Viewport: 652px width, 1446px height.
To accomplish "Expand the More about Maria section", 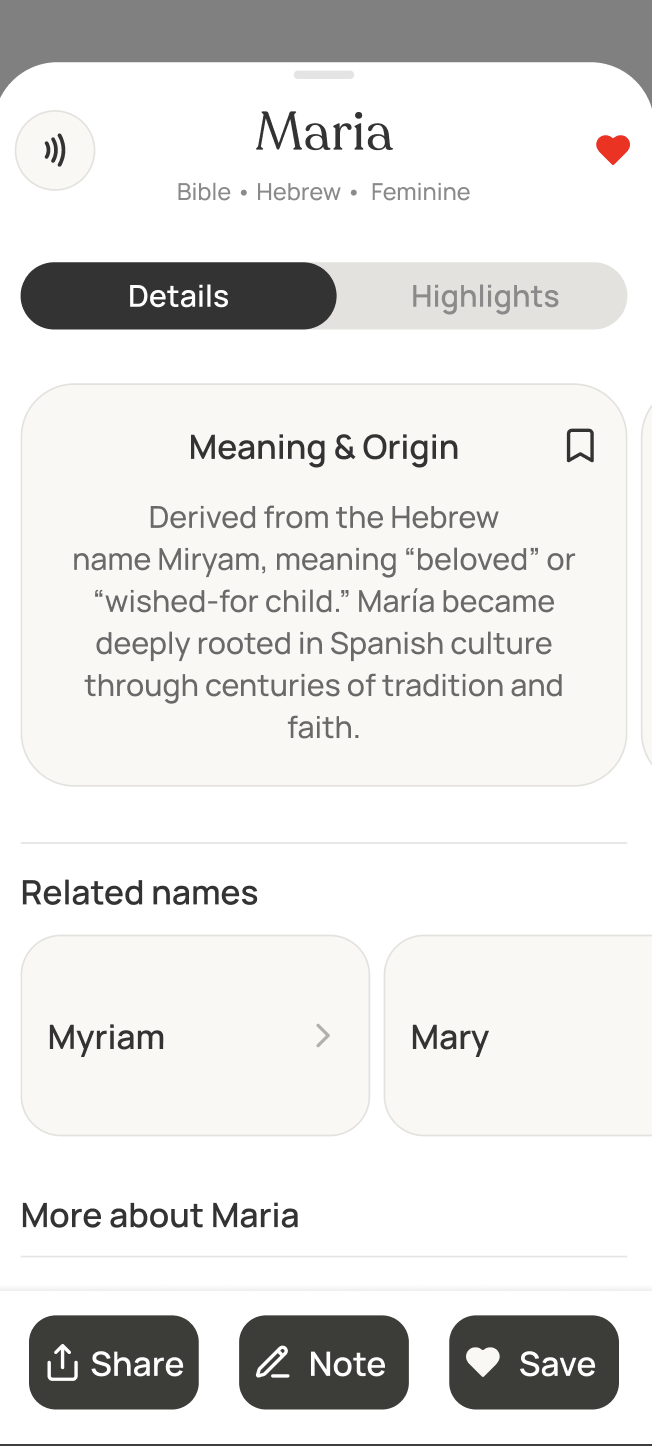I will [x=160, y=1216].
